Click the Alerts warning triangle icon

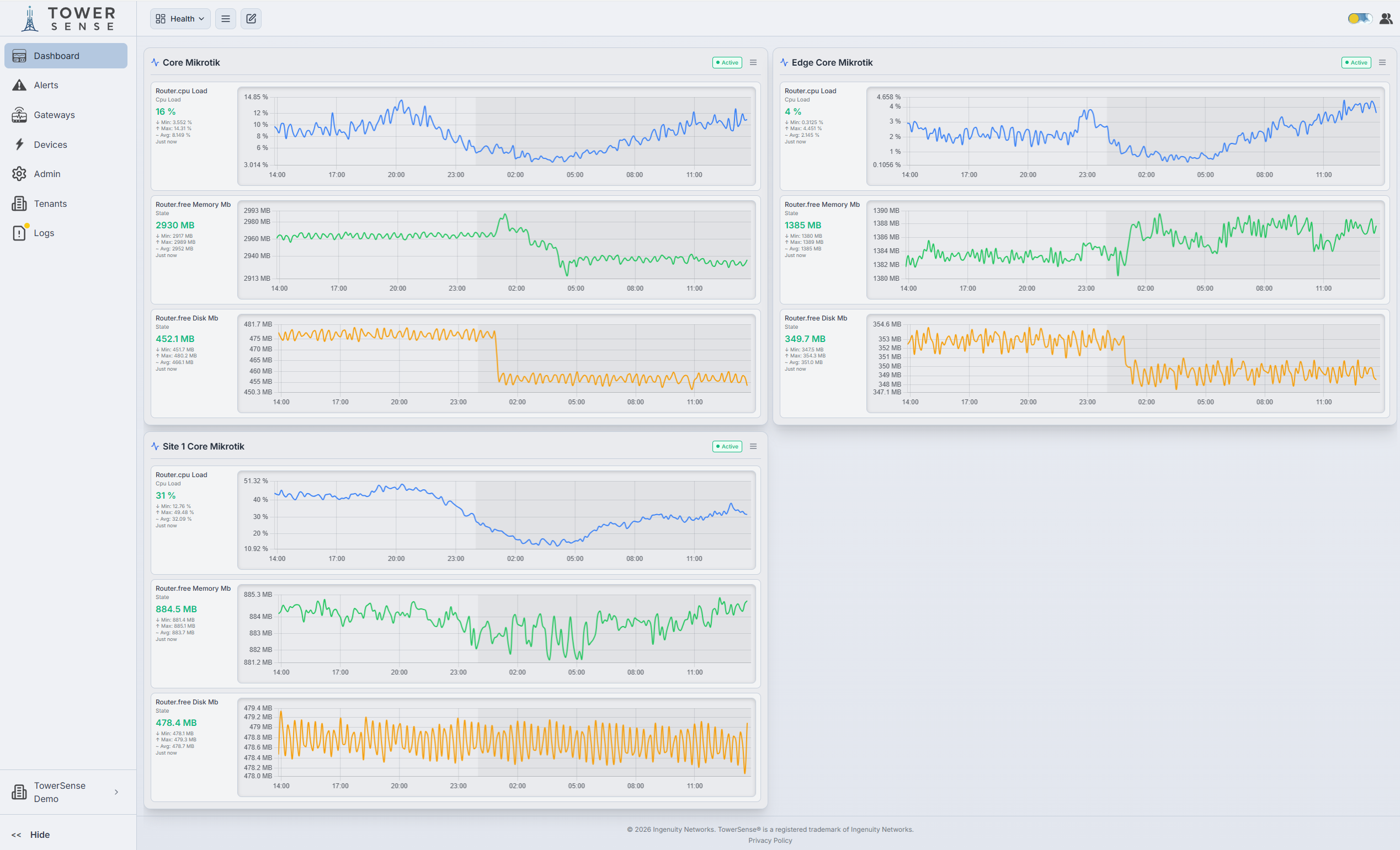(x=19, y=85)
